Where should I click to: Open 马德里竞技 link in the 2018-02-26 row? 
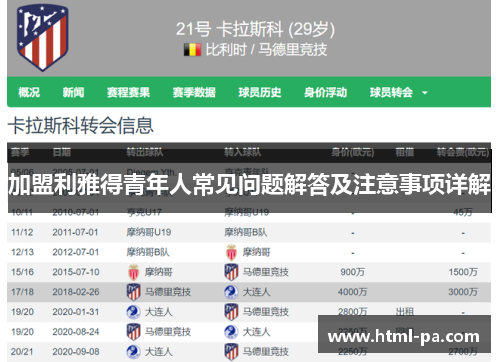[168, 292]
